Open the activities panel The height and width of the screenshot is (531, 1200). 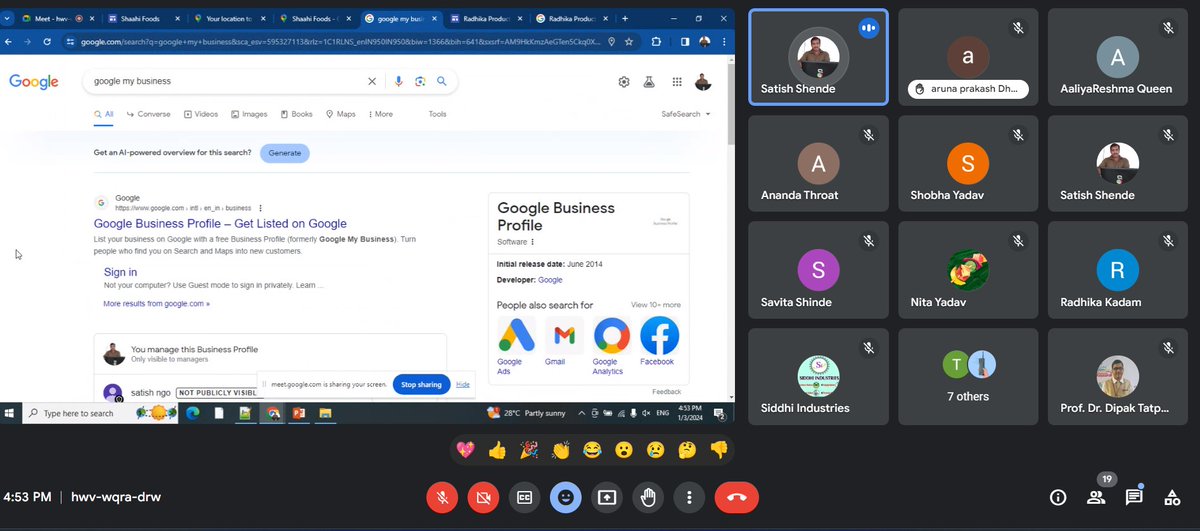click(x=1170, y=497)
